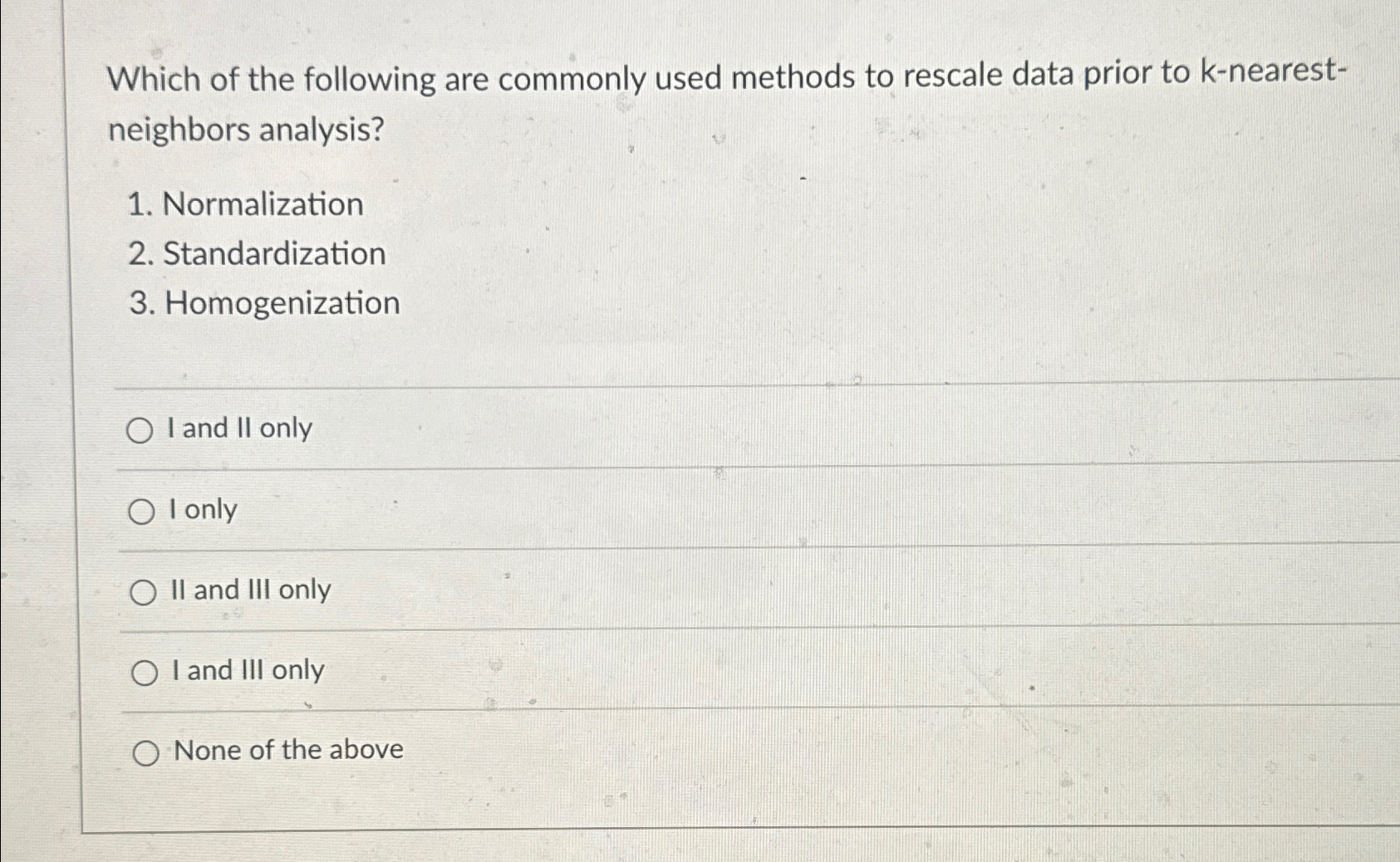Click the 'None of the above' answer text
The height and width of the screenshot is (862, 1400).
[x=287, y=751]
